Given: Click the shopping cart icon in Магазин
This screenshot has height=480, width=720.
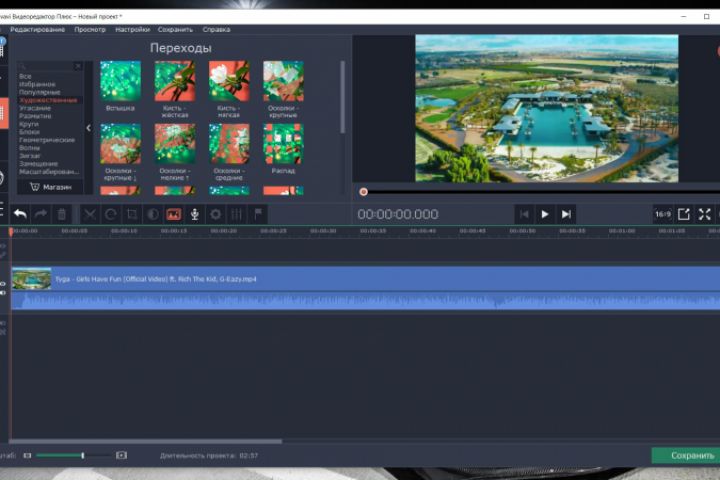Looking at the screenshot, I should click(34, 187).
